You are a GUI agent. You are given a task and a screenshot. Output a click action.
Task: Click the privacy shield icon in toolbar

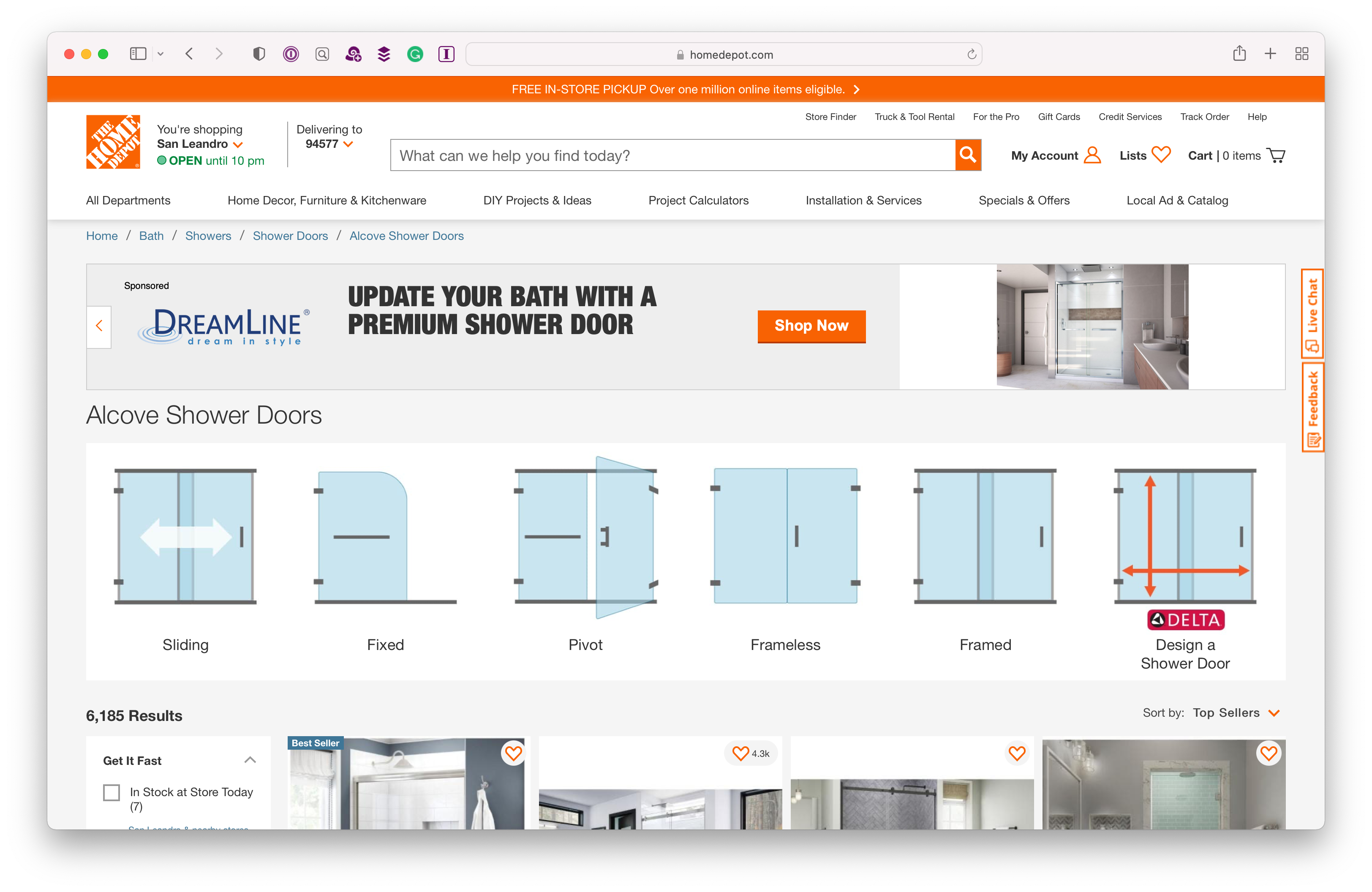click(x=259, y=54)
